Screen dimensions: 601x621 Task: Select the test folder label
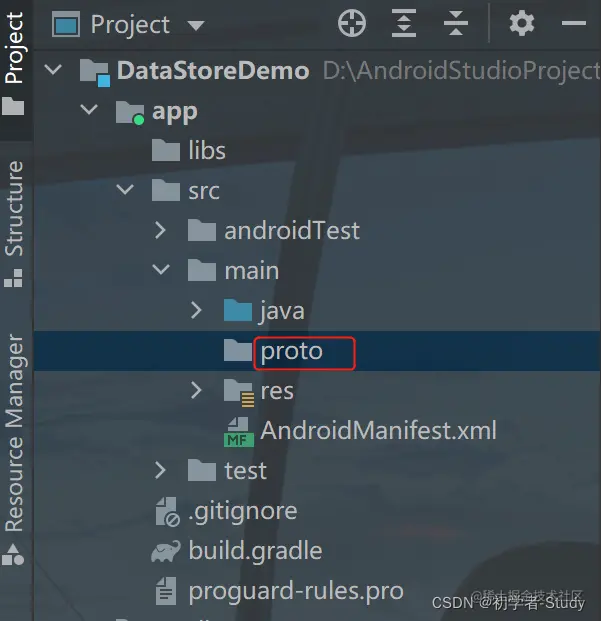pos(246,471)
